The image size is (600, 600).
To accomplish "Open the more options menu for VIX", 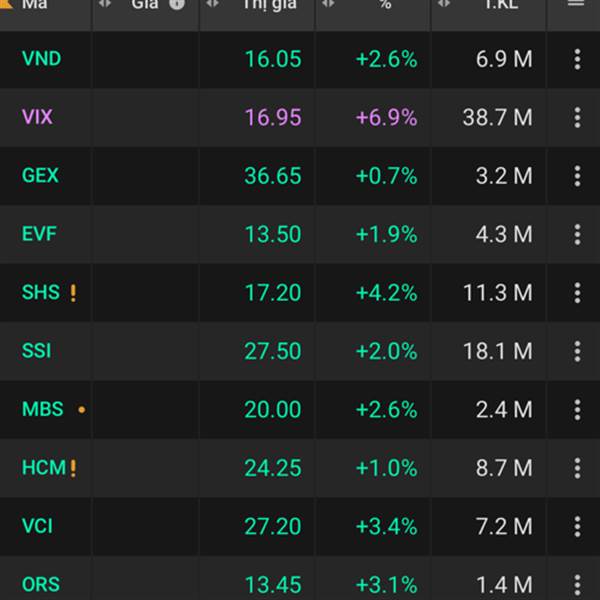I will (x=577, y=117).
